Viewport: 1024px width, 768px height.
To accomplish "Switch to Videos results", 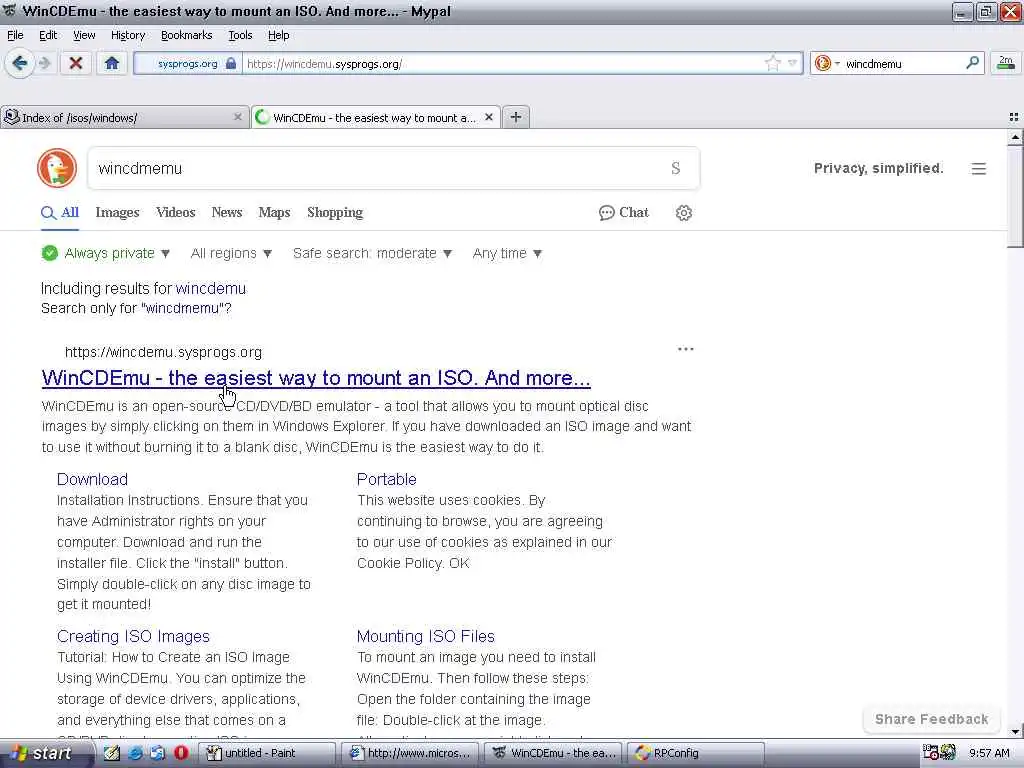I will (176, 213).
